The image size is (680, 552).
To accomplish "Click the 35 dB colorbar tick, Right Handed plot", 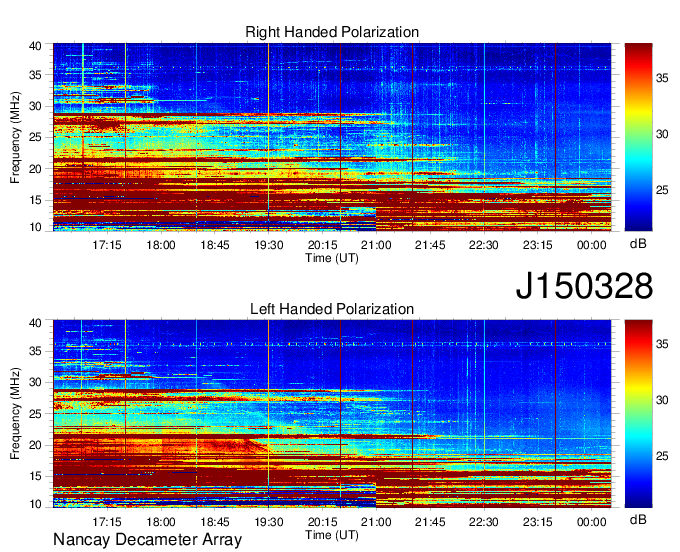I will [x=662, y=78].
